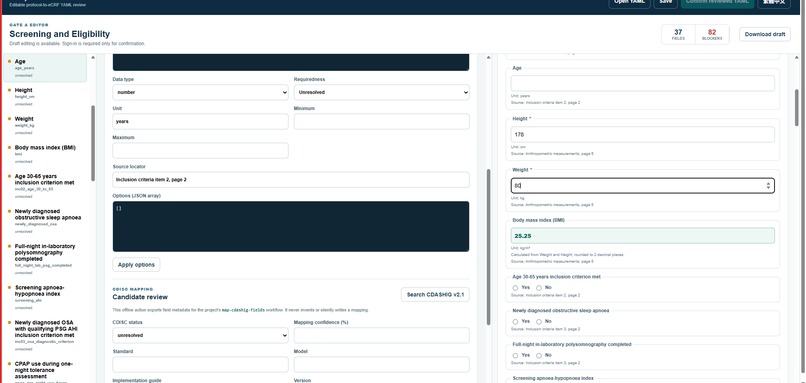Click the Age preview input field

[x=643, y=83]
